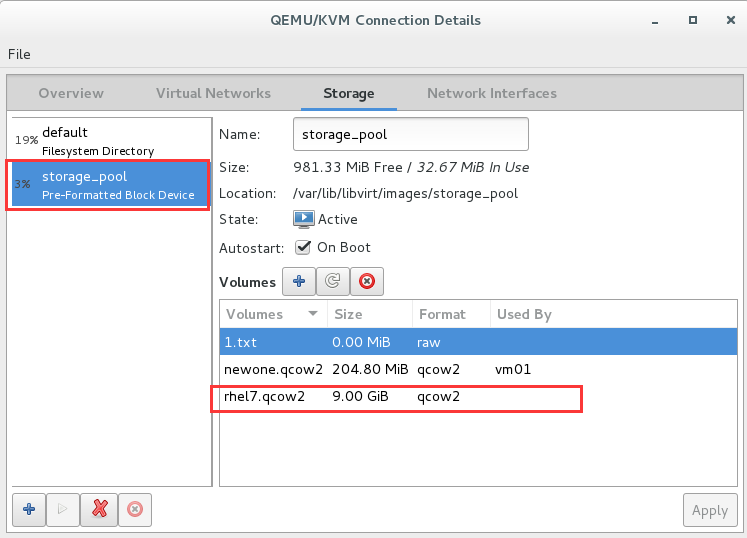
Task: Sort by the Volumes column arrow
Action: (313, 314)
